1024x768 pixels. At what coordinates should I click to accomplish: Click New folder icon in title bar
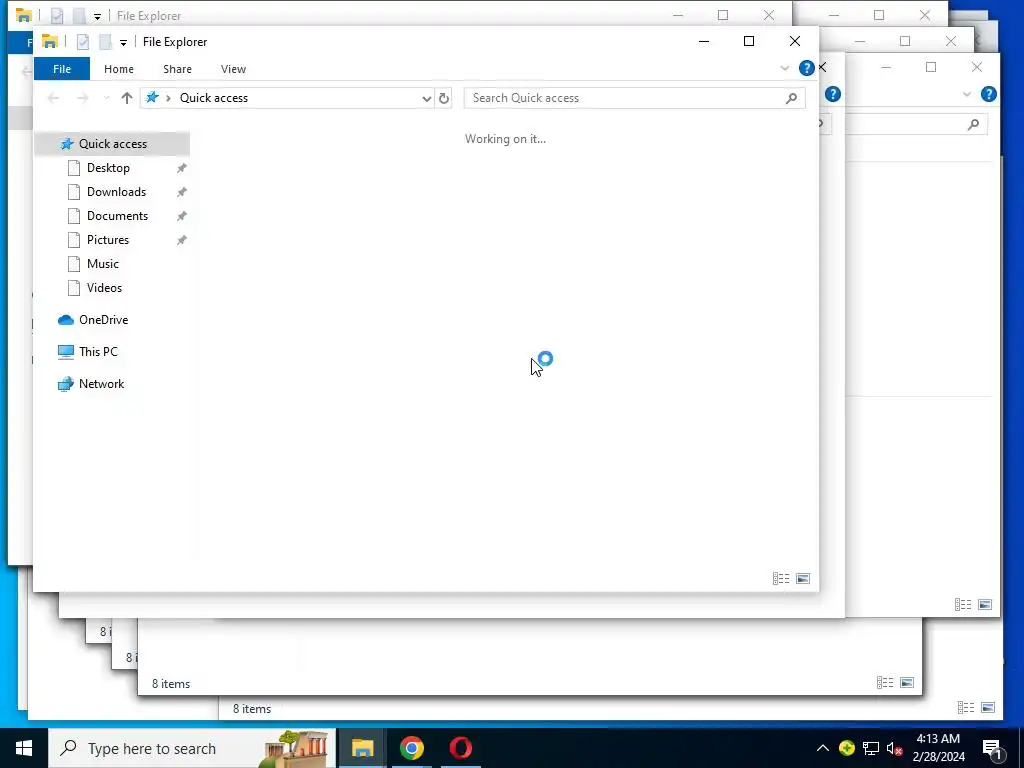point(105,42)
